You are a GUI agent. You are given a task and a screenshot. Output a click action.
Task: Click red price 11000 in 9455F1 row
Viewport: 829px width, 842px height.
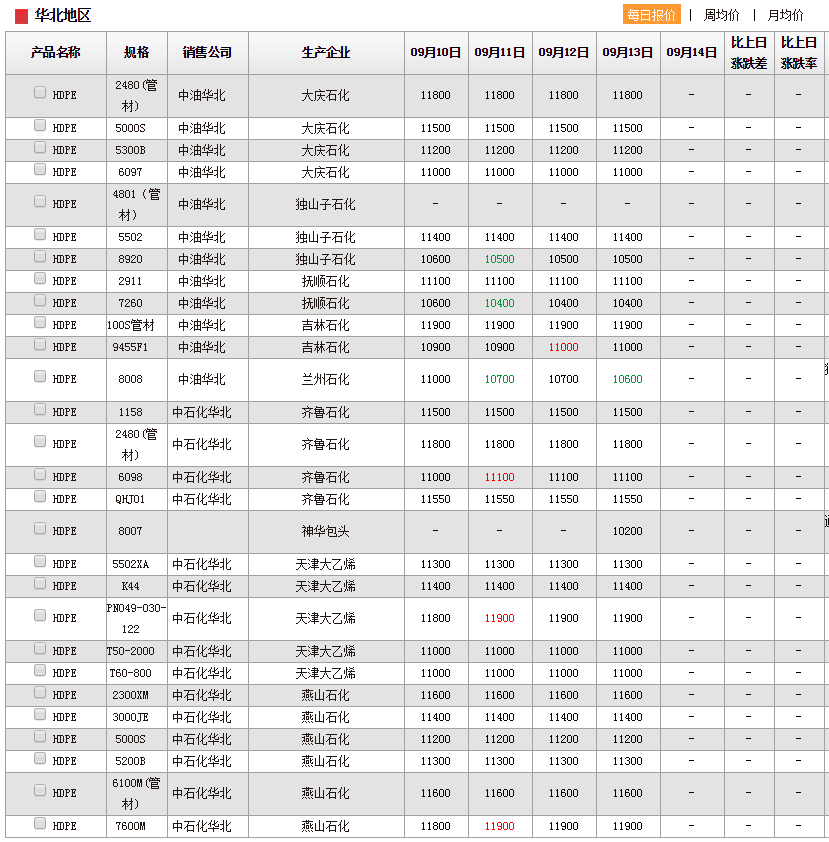[563, 347]
